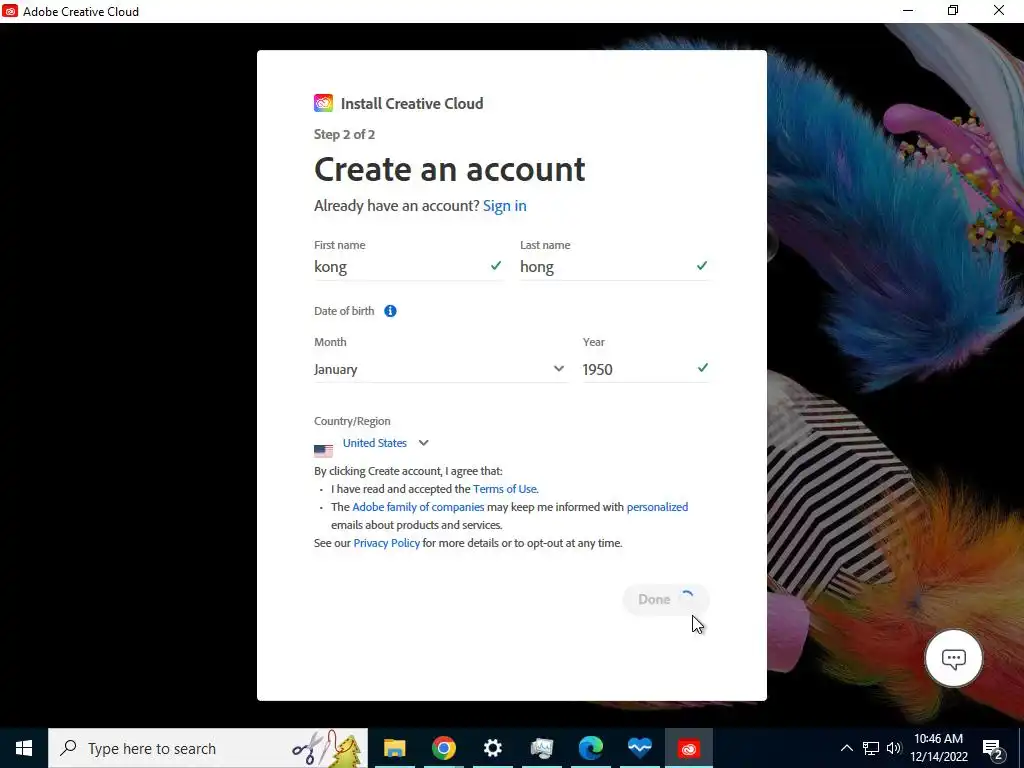The width and height of the screenshot is (1024, 768).
Task: Click the Last name field containing hong
Action: 615,266
